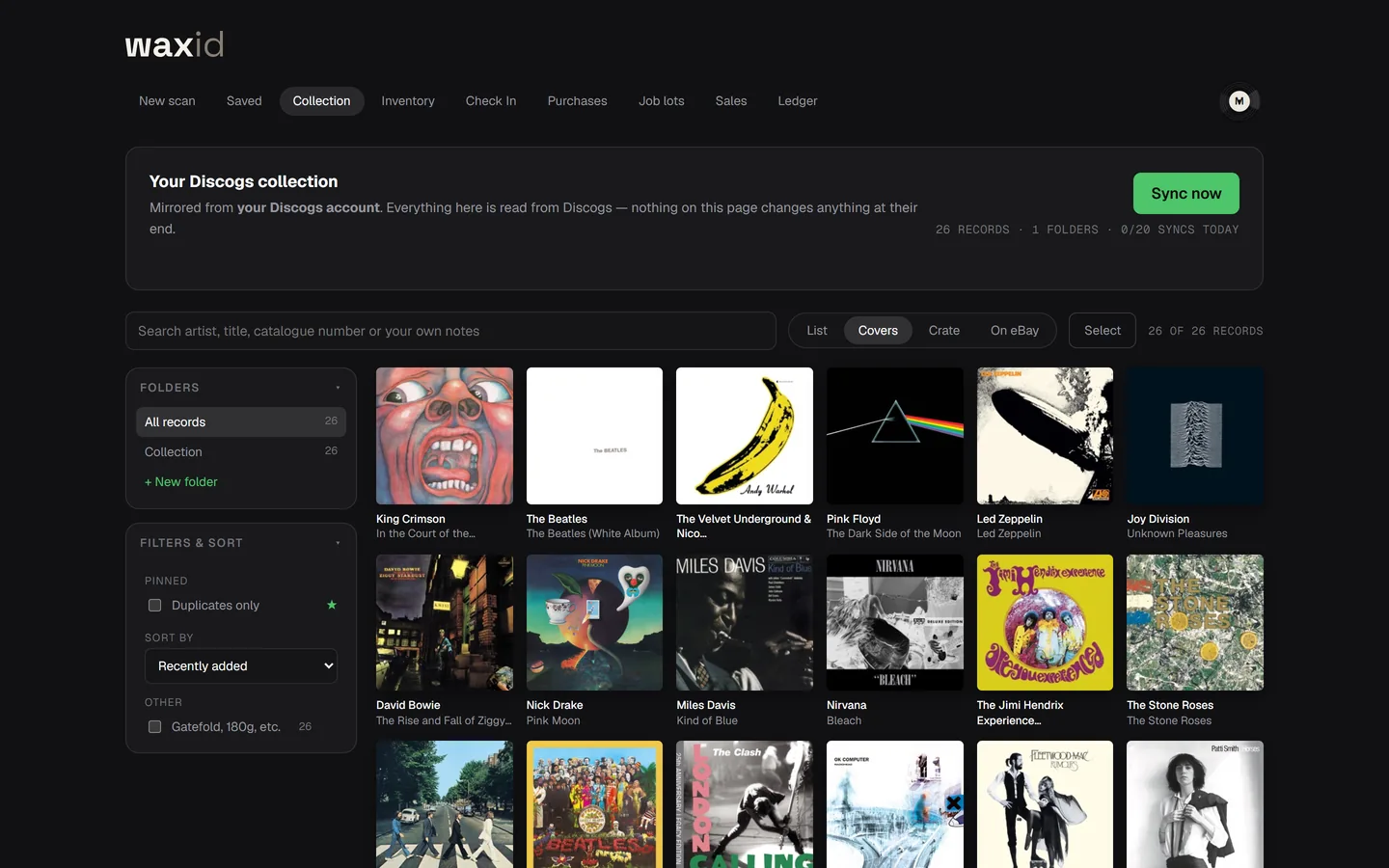Click the waxid logo
The height and width of the screenshot is (868, 1389).
pos(175,44)
